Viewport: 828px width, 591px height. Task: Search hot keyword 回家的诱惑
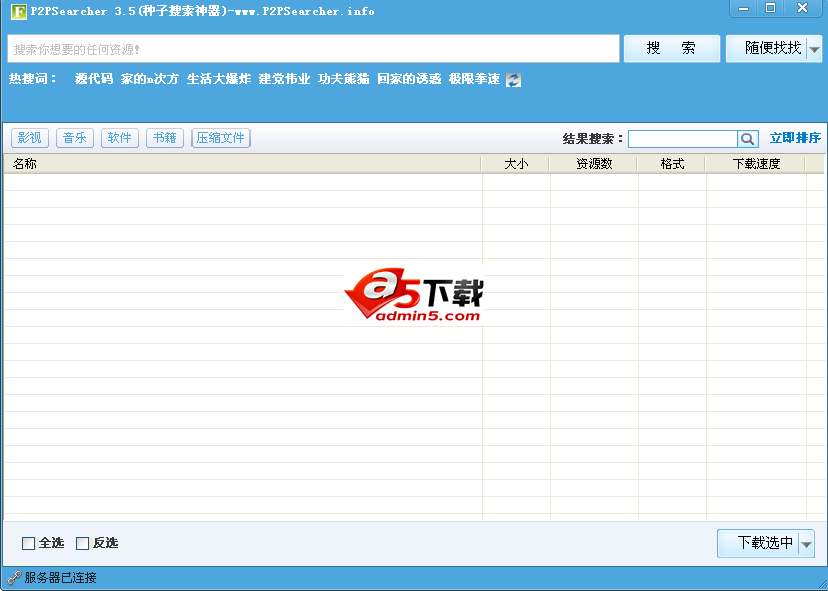pyautogui.click(x=409, y=79)
